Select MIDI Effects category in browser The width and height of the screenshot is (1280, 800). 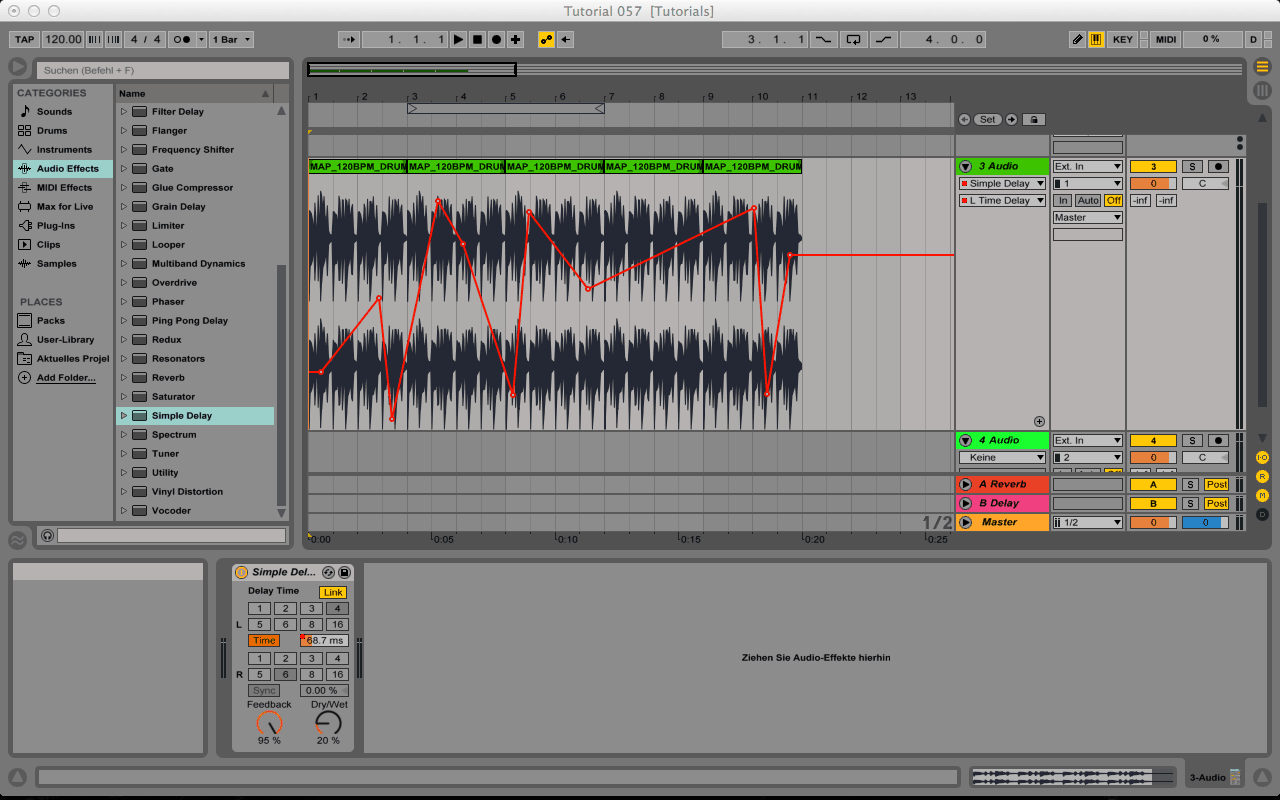(64, 187)
